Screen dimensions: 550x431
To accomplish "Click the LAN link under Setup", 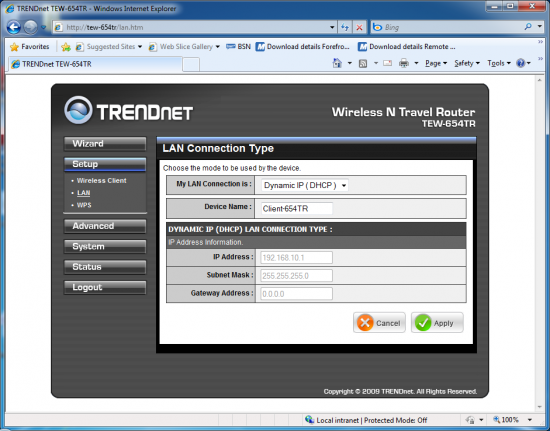I will coord(83,193).
